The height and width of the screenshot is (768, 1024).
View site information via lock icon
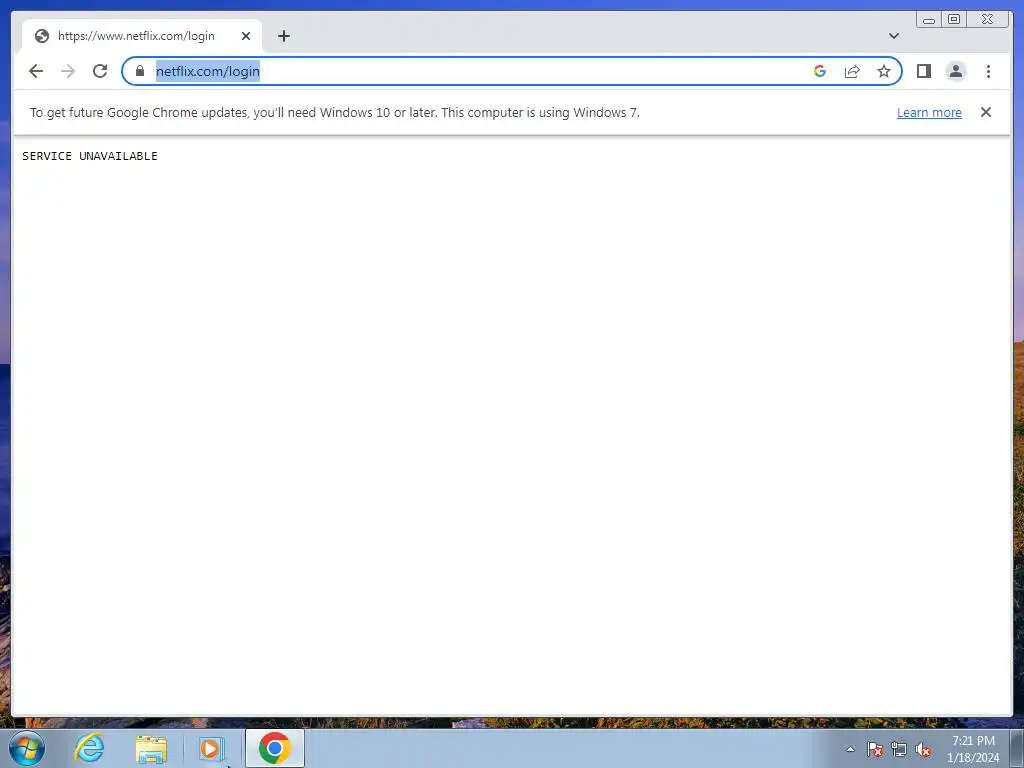(140, 71)
